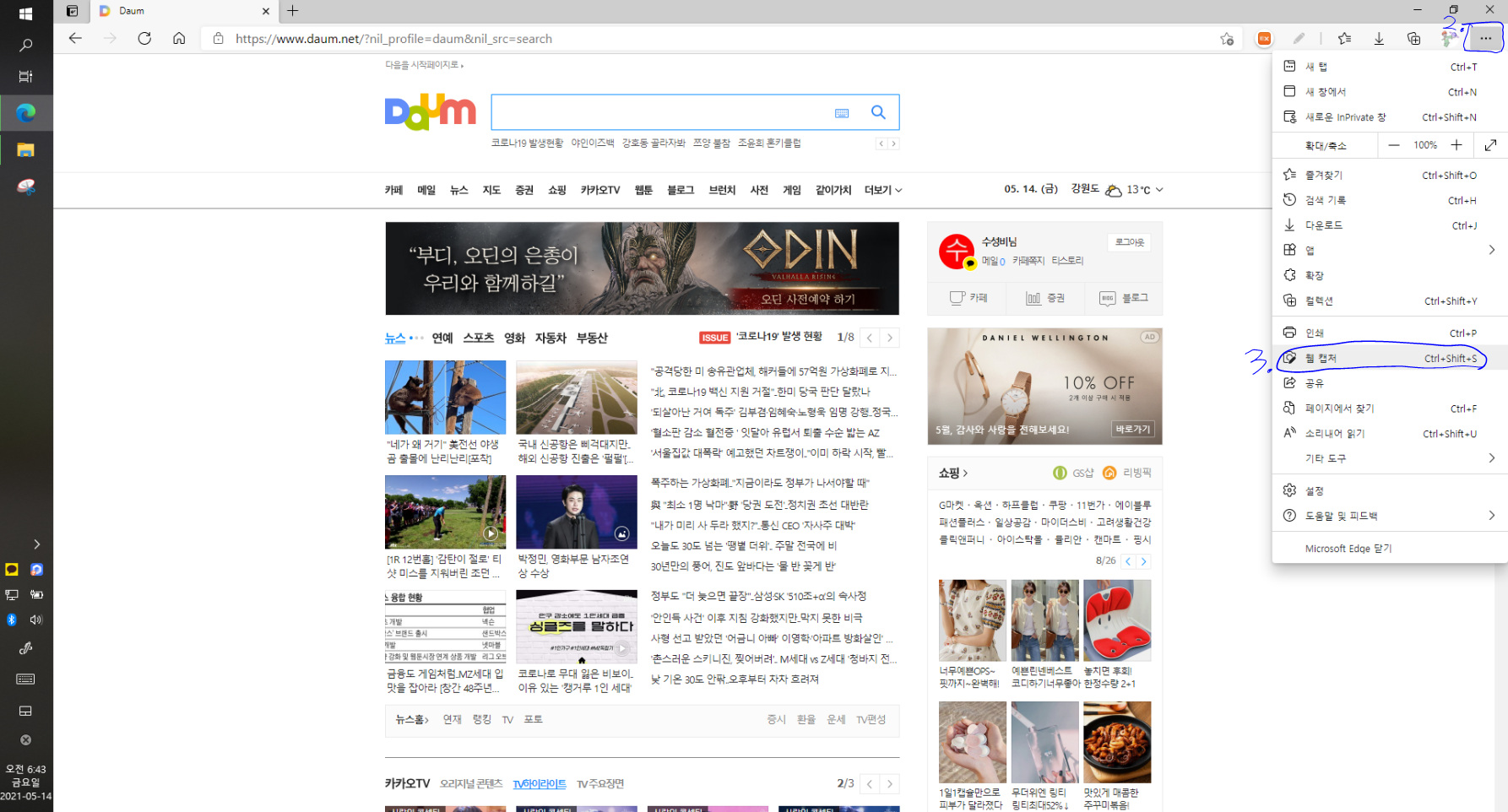Click 바로가기 on Daniel Wellington ad
1508x812 pixels.
click(x=1133, y=429)
